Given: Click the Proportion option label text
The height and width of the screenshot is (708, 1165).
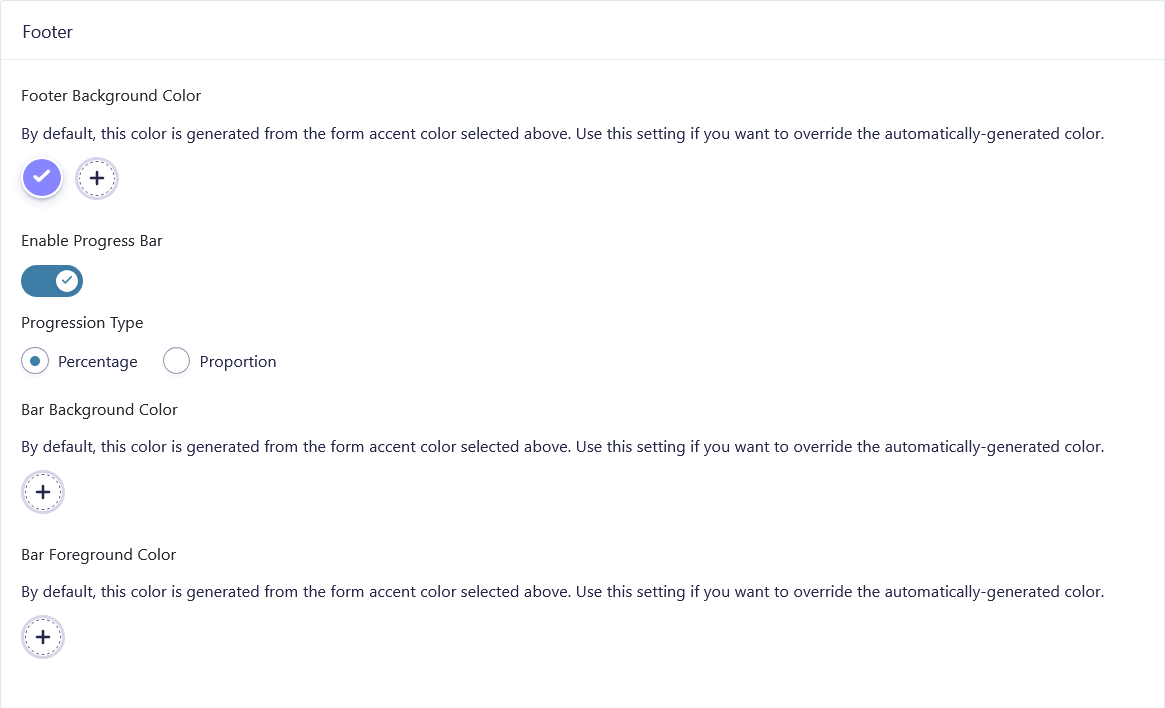Looking at the screenshot, I should point(237,362).
